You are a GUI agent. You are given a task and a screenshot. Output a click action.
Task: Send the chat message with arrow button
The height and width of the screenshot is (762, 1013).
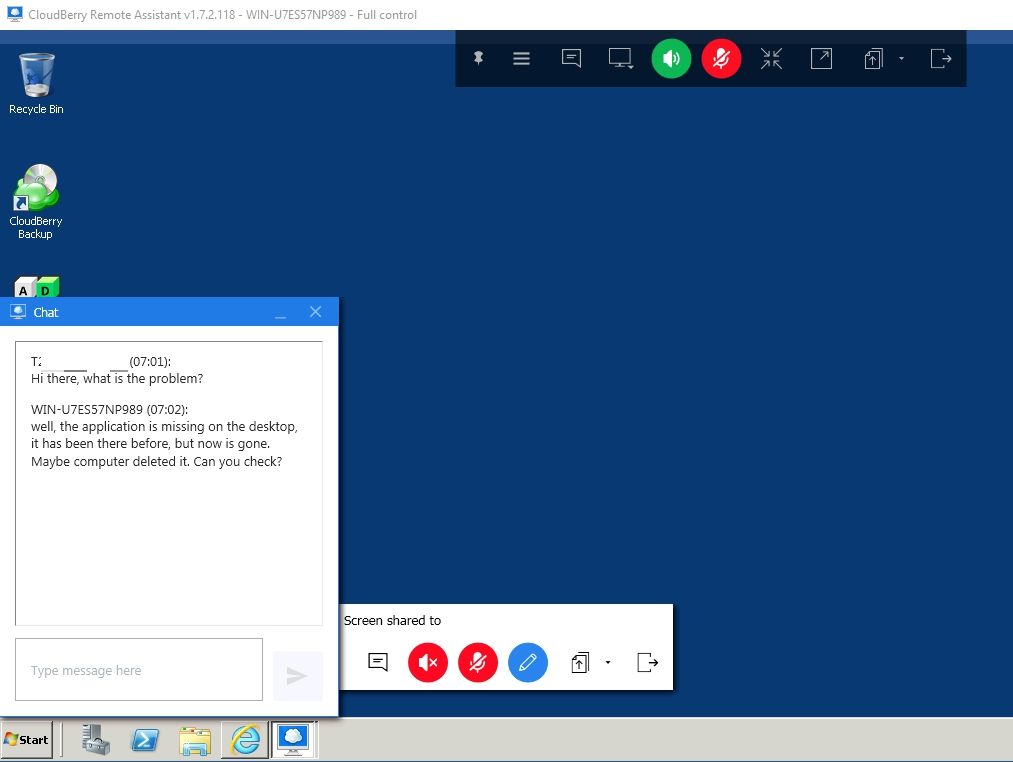[297, 675]
